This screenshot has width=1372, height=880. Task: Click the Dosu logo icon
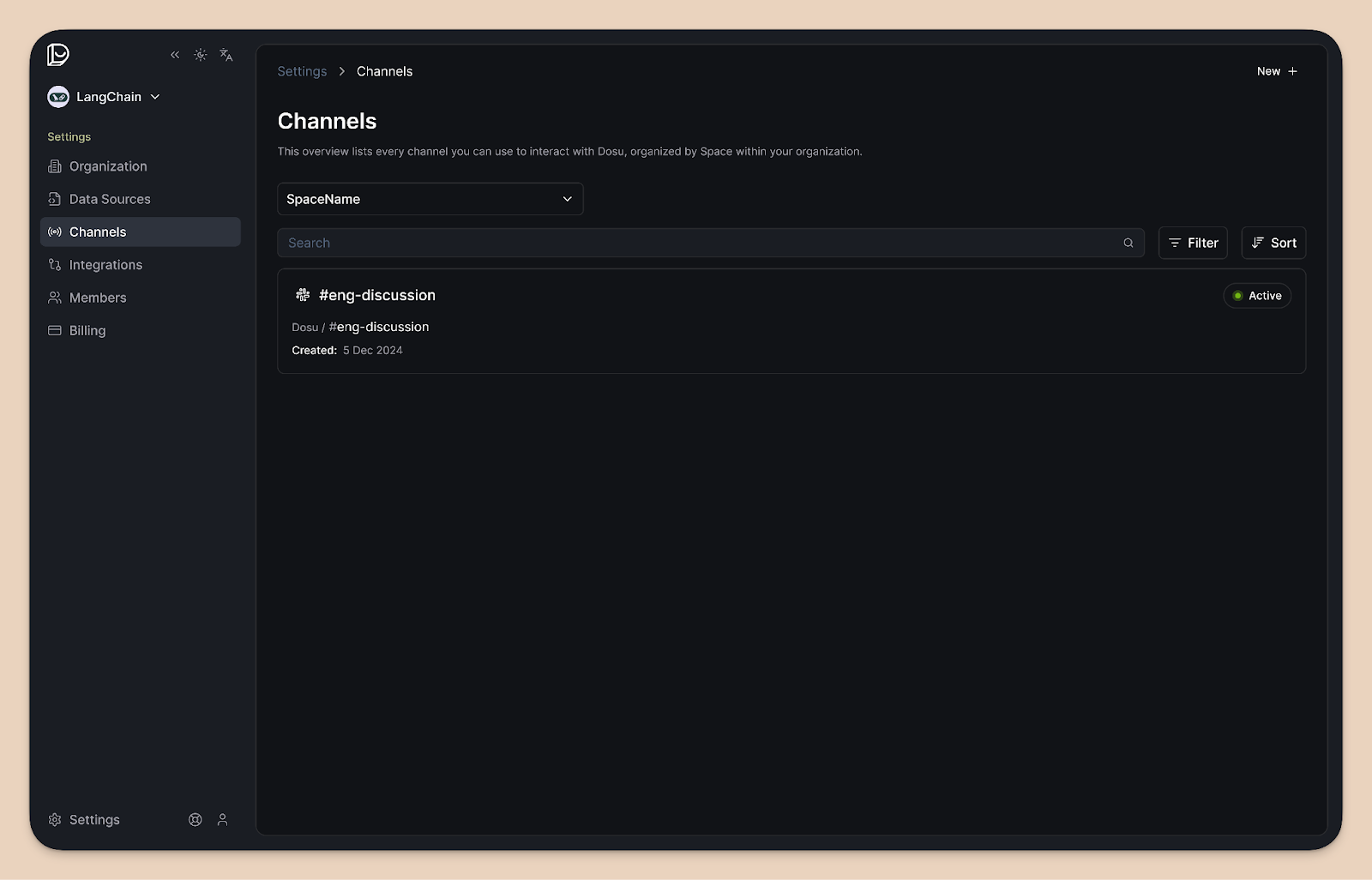tap(58, 55)
